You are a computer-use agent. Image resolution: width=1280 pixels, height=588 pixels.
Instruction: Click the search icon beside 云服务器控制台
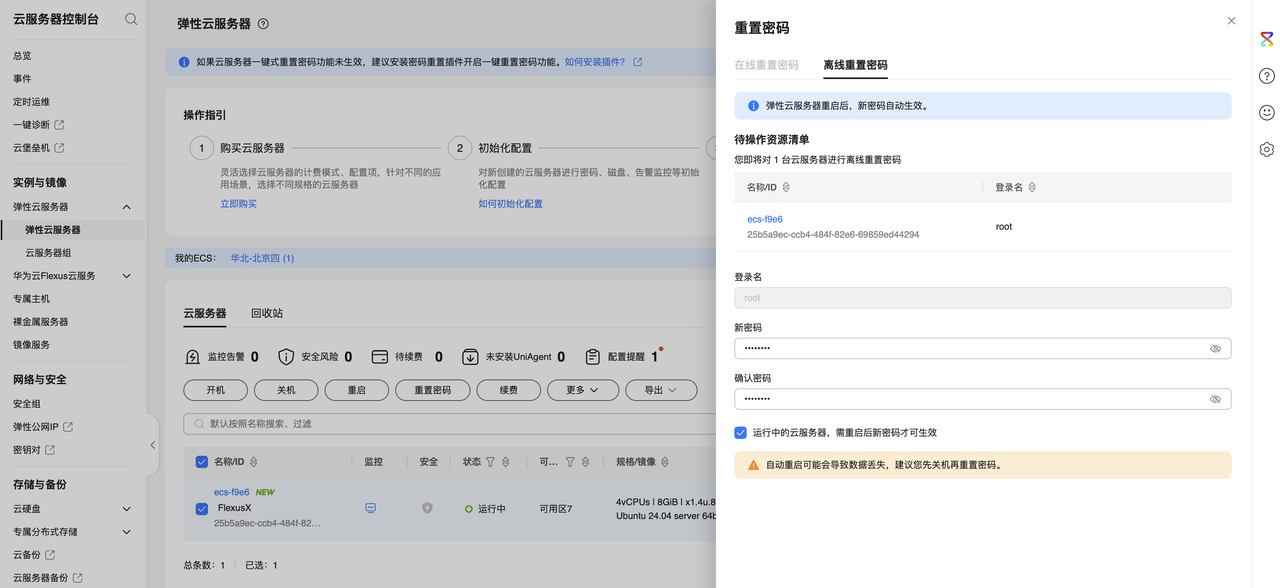(x=131, y=19)
